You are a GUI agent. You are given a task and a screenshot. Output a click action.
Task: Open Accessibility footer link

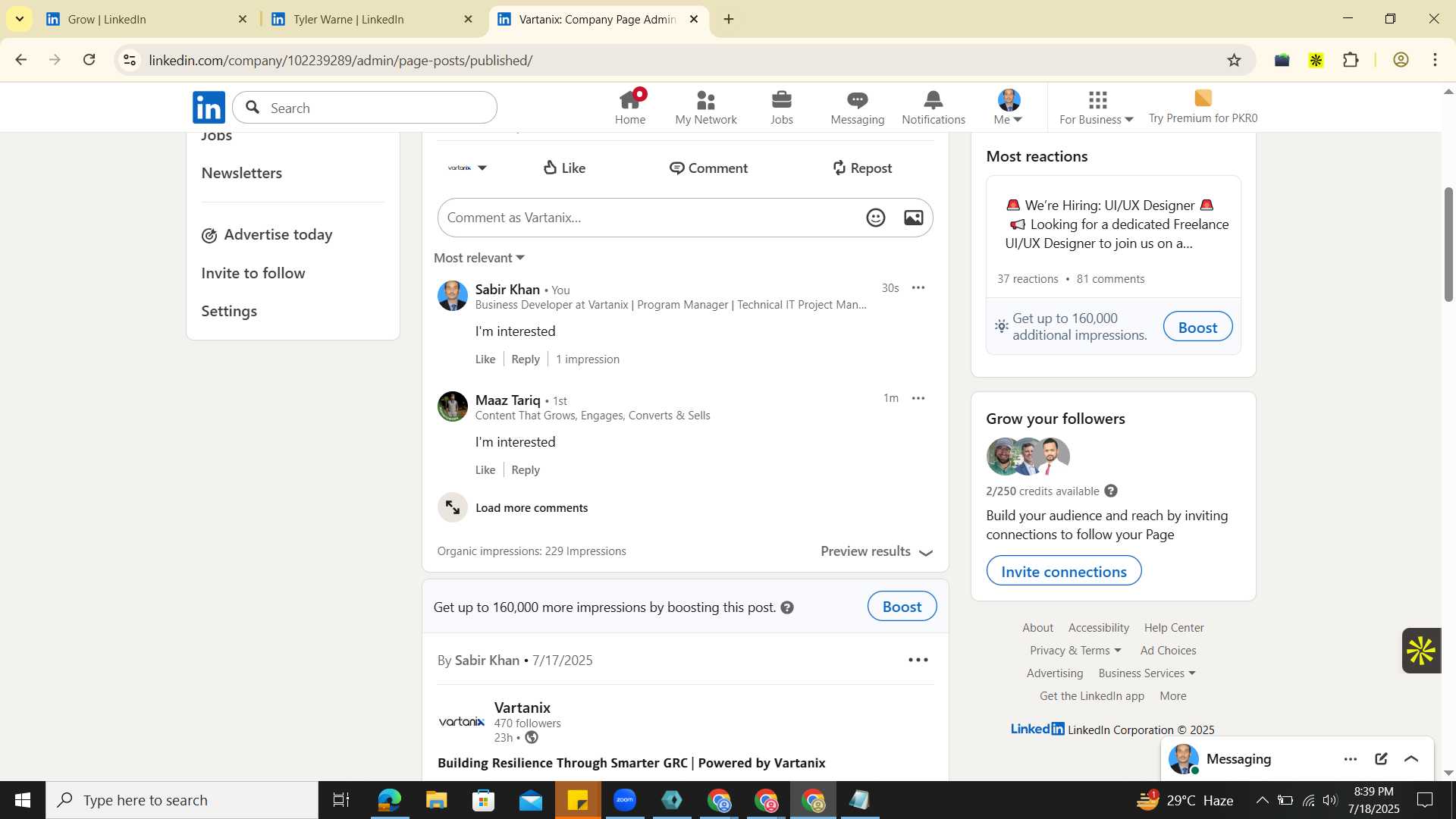pos(1098,628)
